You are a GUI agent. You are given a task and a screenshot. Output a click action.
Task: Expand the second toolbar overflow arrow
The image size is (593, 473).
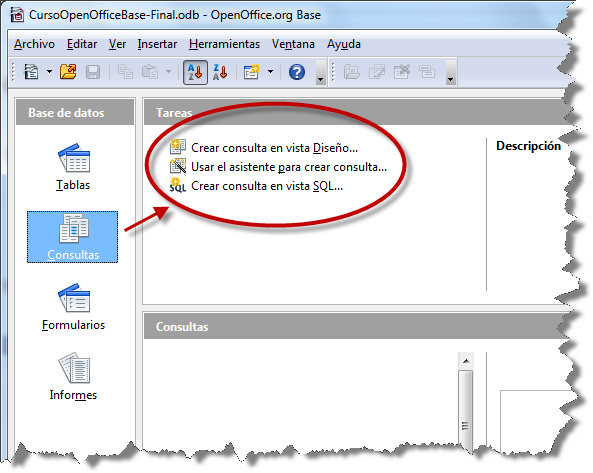[450, 72]
